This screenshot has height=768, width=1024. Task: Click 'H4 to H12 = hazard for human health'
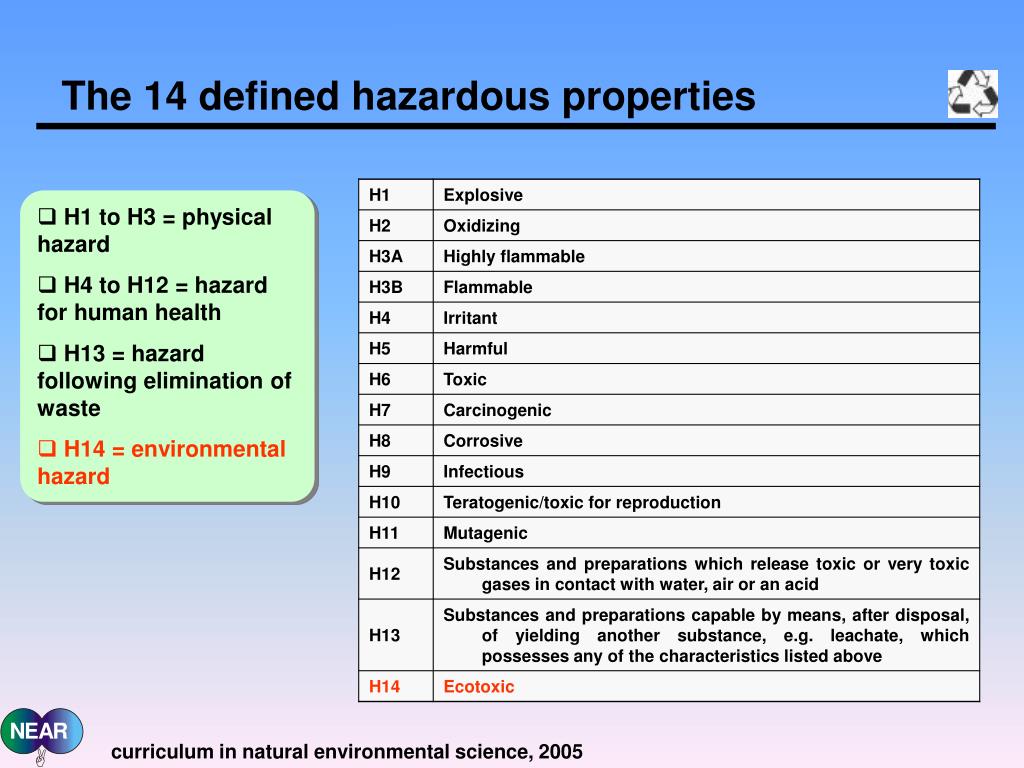point(153,298)
